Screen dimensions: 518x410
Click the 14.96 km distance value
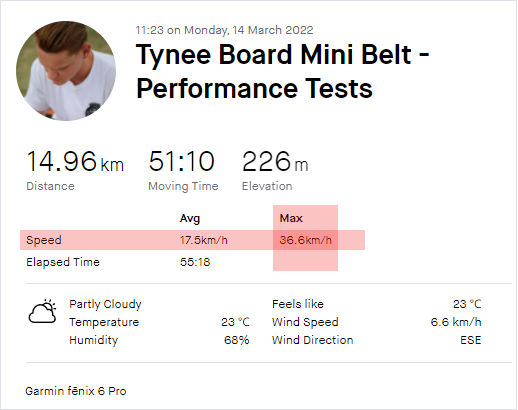(x=75, y=161)
